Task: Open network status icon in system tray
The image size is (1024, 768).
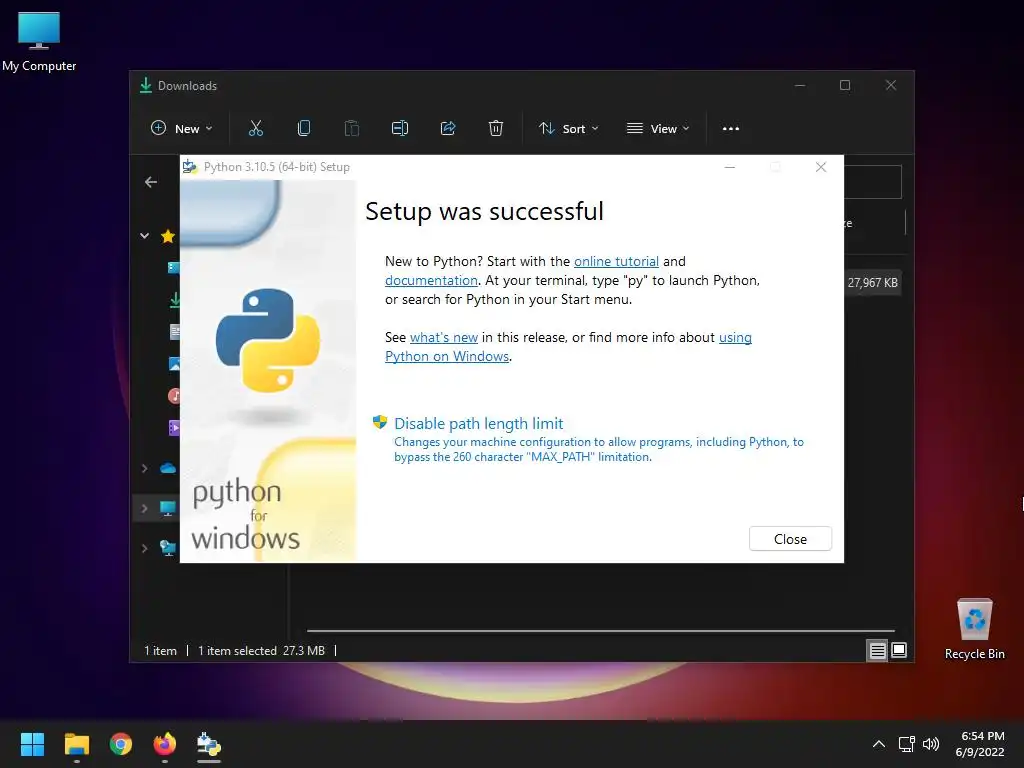Action: pos(906,744)
